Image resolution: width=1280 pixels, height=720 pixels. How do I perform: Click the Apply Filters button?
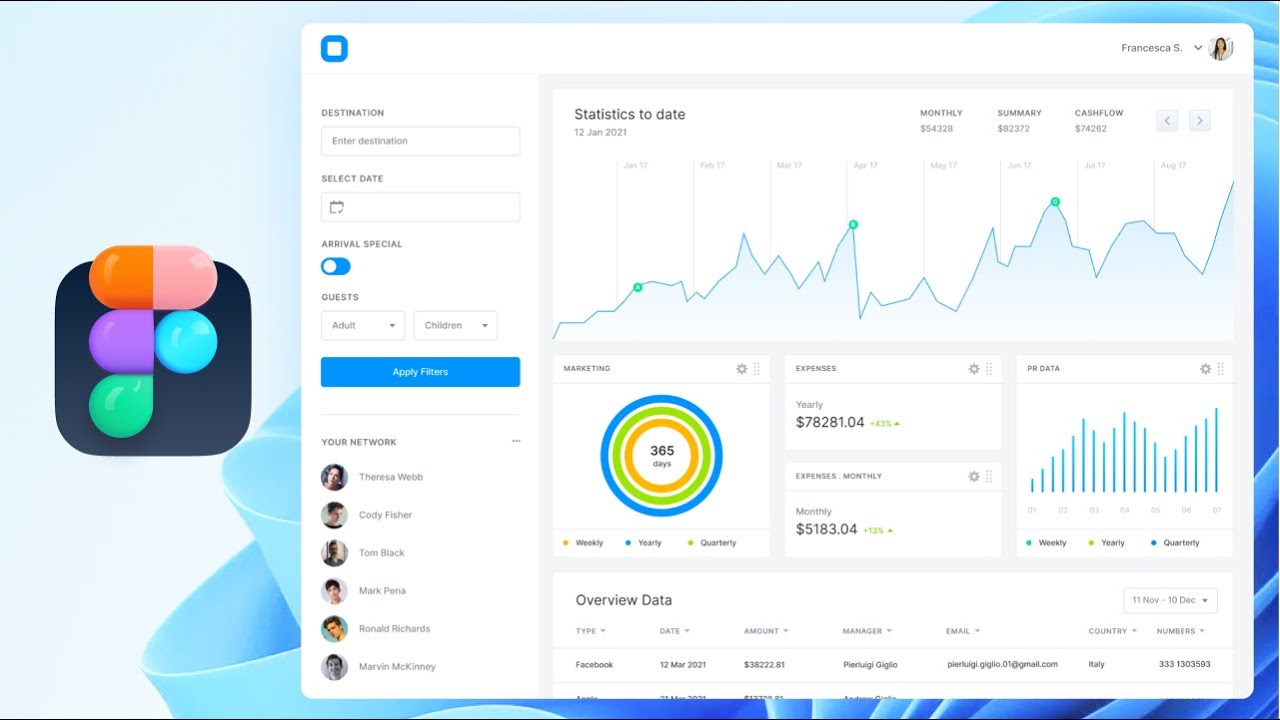[420, 372]
